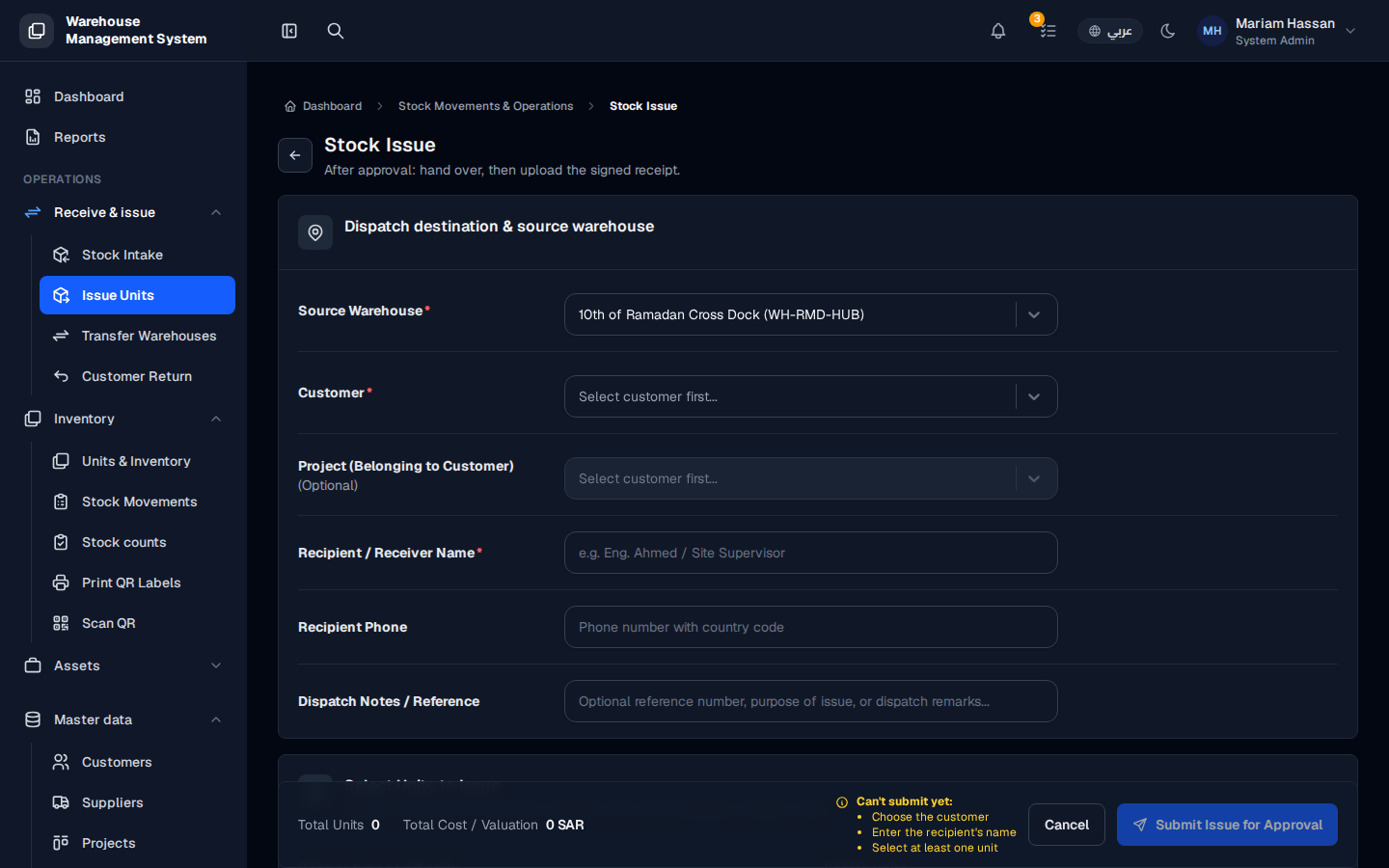The width and height of the screenshot is (1389, 868).
Task: Focus the Dispatch Notes / Reference field
Action: click(x=810, y=701)
